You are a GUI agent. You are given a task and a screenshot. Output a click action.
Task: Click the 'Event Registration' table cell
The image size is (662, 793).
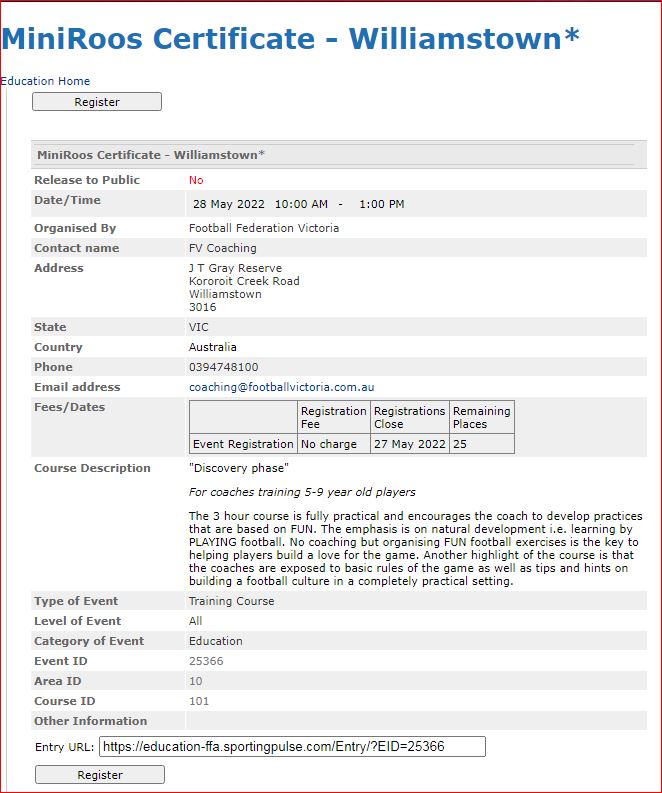pyautogui.click(x=243, y=444)
